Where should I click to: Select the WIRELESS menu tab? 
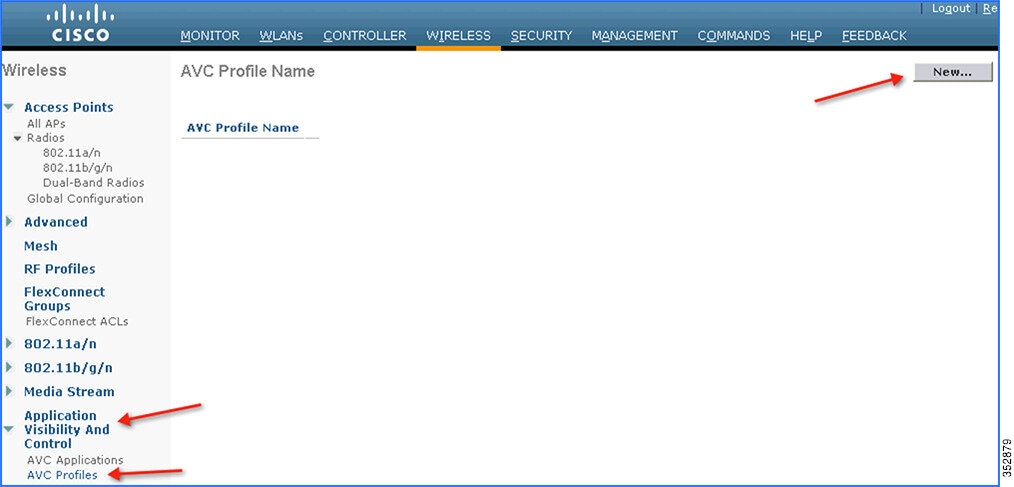458,36
